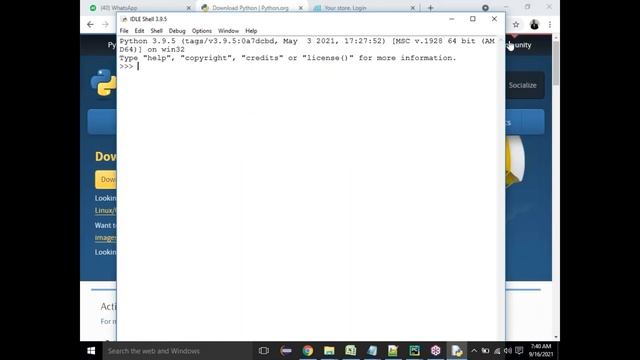Bookmark this page with the star icon

pos(516,25)
